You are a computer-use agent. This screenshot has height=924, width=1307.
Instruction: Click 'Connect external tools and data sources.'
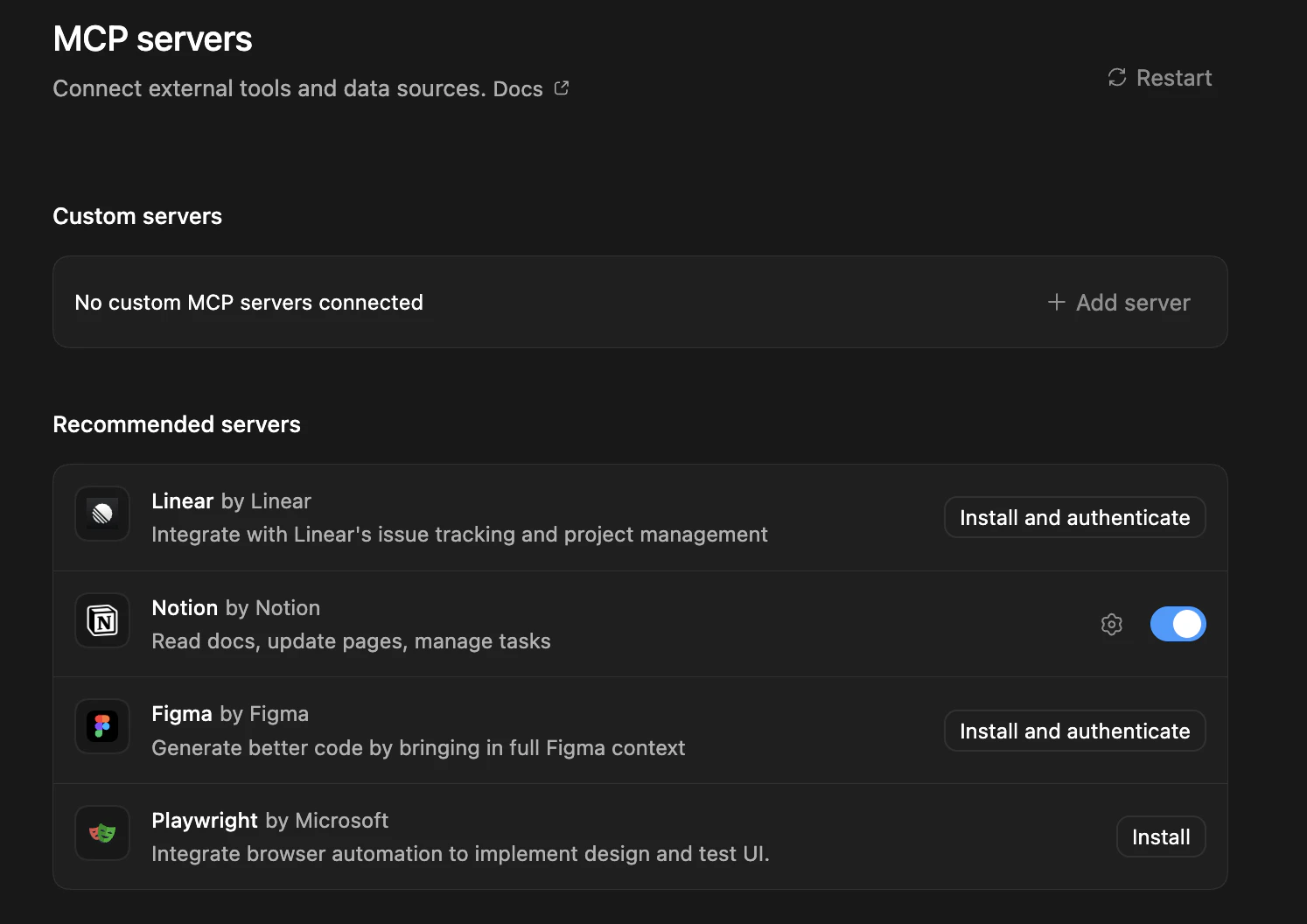(x=269, y=89)
